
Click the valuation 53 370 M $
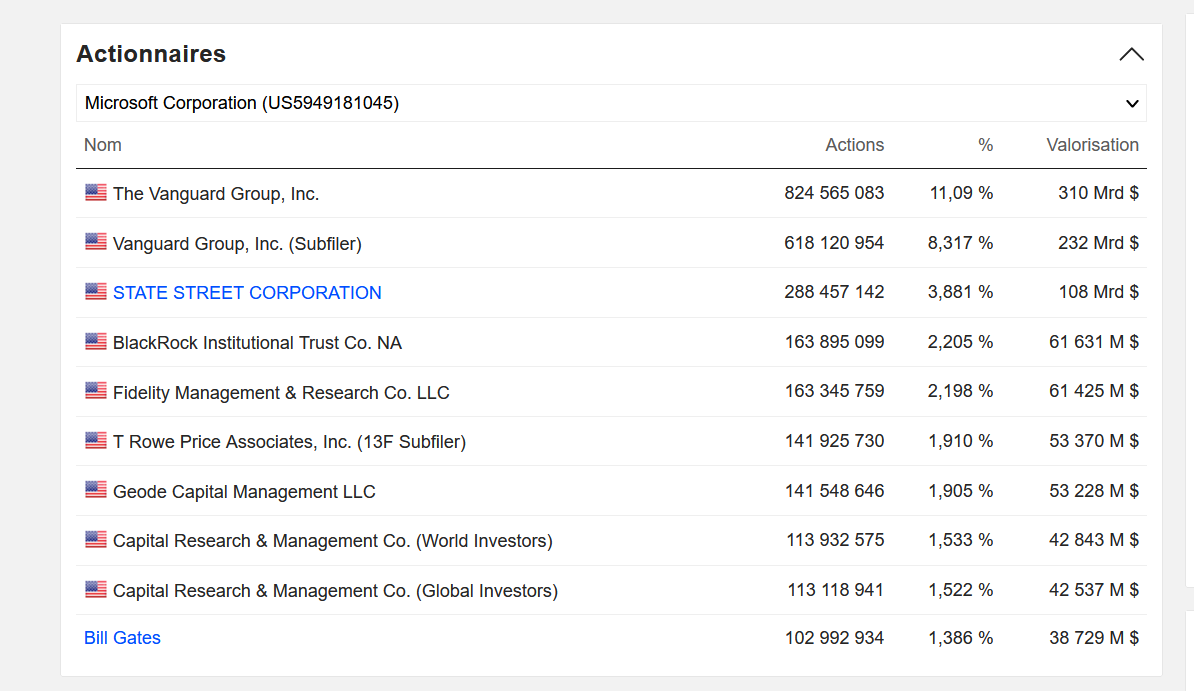click(1093, 440)
